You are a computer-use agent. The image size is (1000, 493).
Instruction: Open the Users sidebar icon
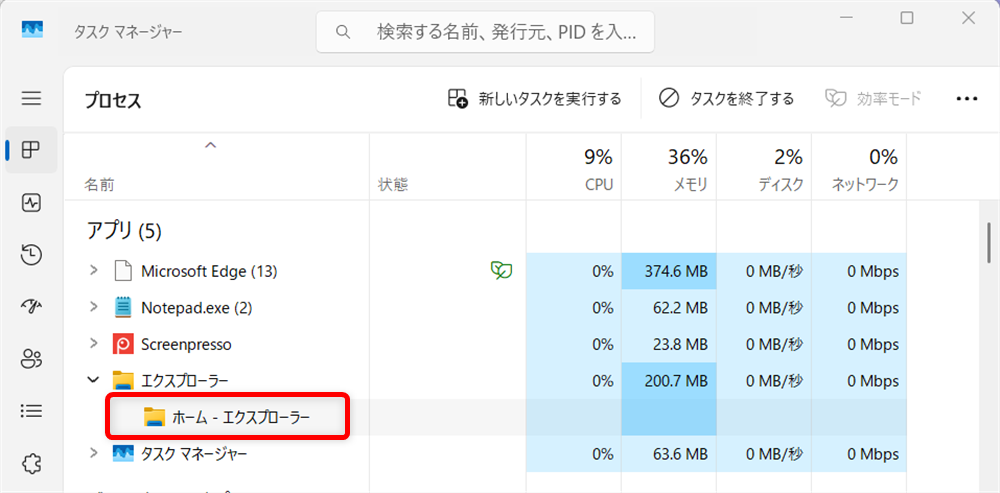[x=31, y=359]
